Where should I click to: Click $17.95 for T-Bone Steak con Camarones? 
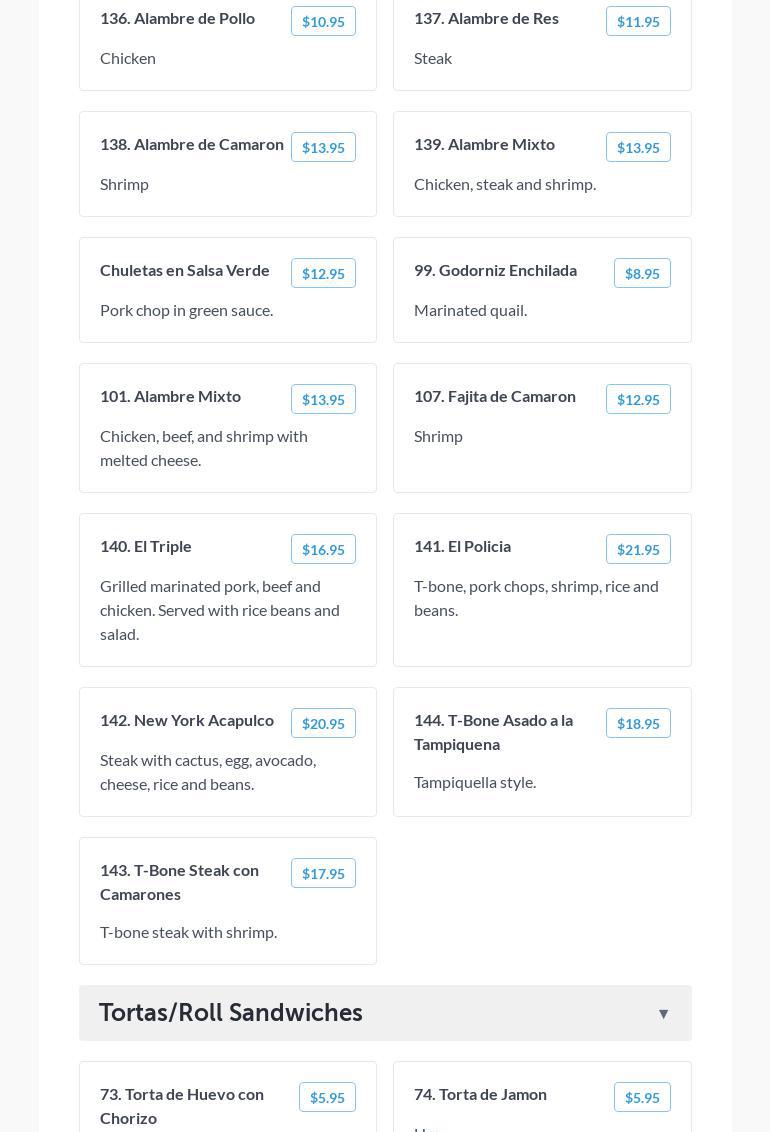click(x=323, y=874)
